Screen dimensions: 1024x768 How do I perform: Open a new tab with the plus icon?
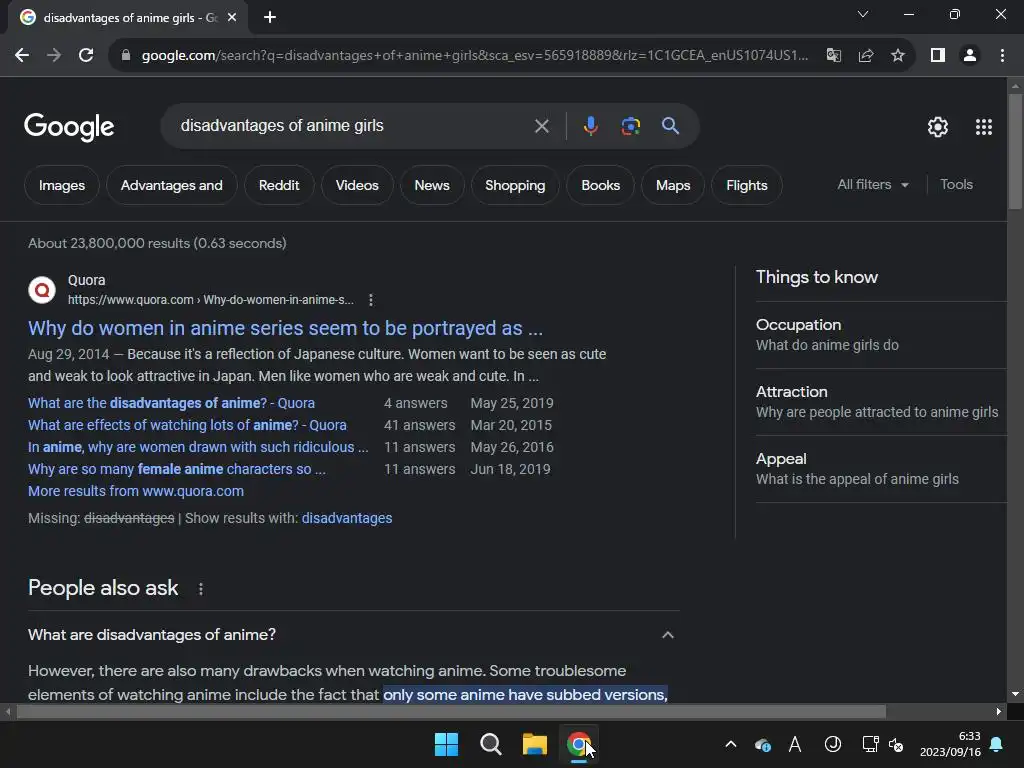(270, 18)
